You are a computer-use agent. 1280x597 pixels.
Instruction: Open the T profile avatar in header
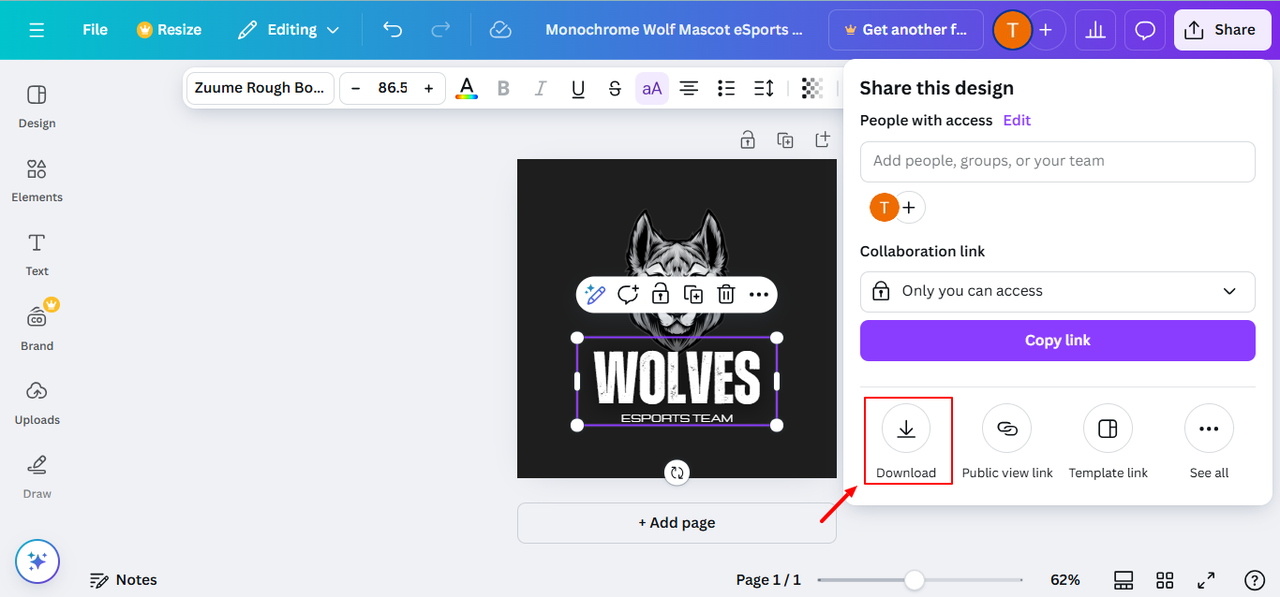click(1012, 30)
